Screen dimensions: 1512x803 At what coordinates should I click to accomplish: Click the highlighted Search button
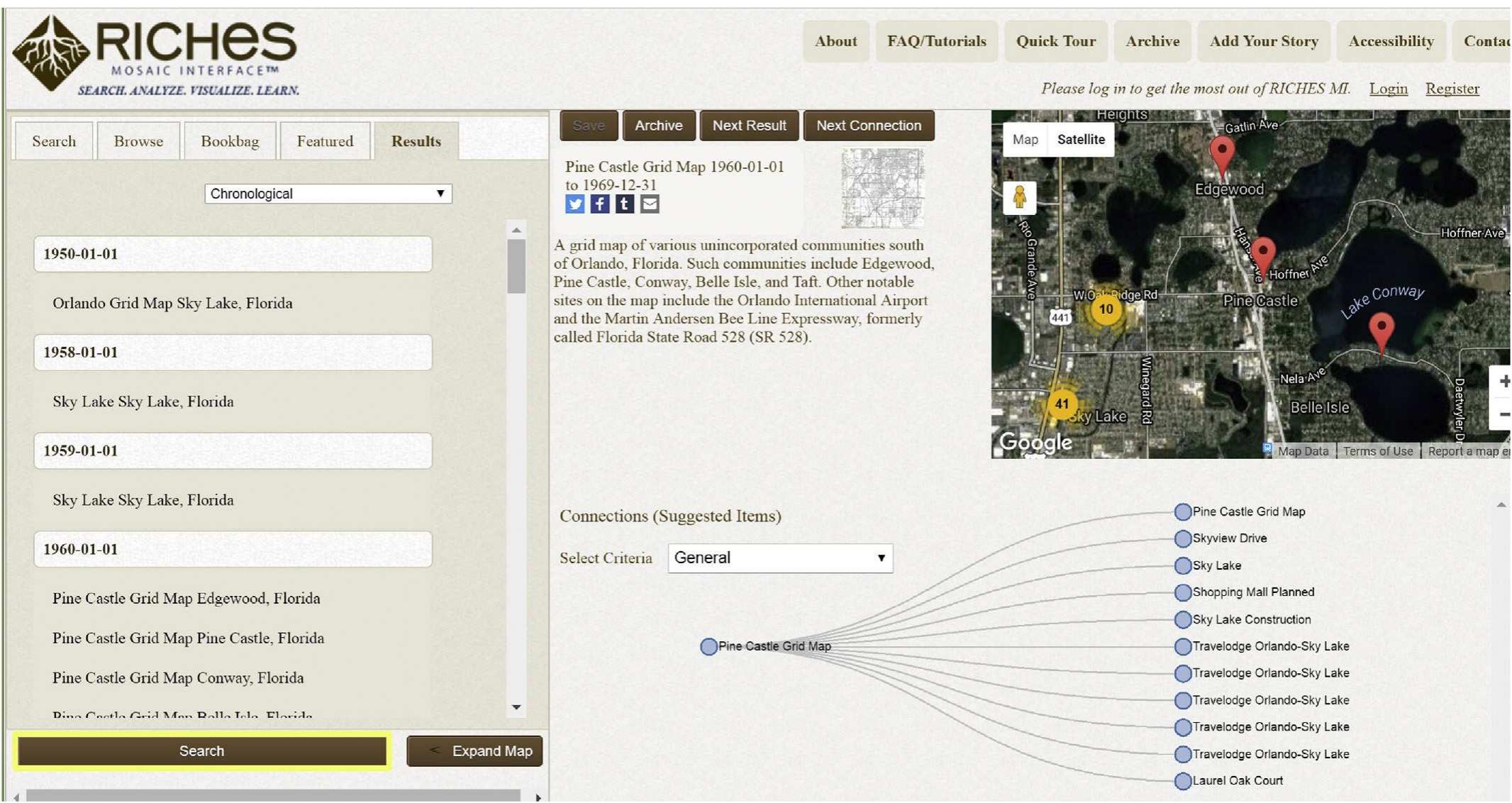(x=201, y=751)
